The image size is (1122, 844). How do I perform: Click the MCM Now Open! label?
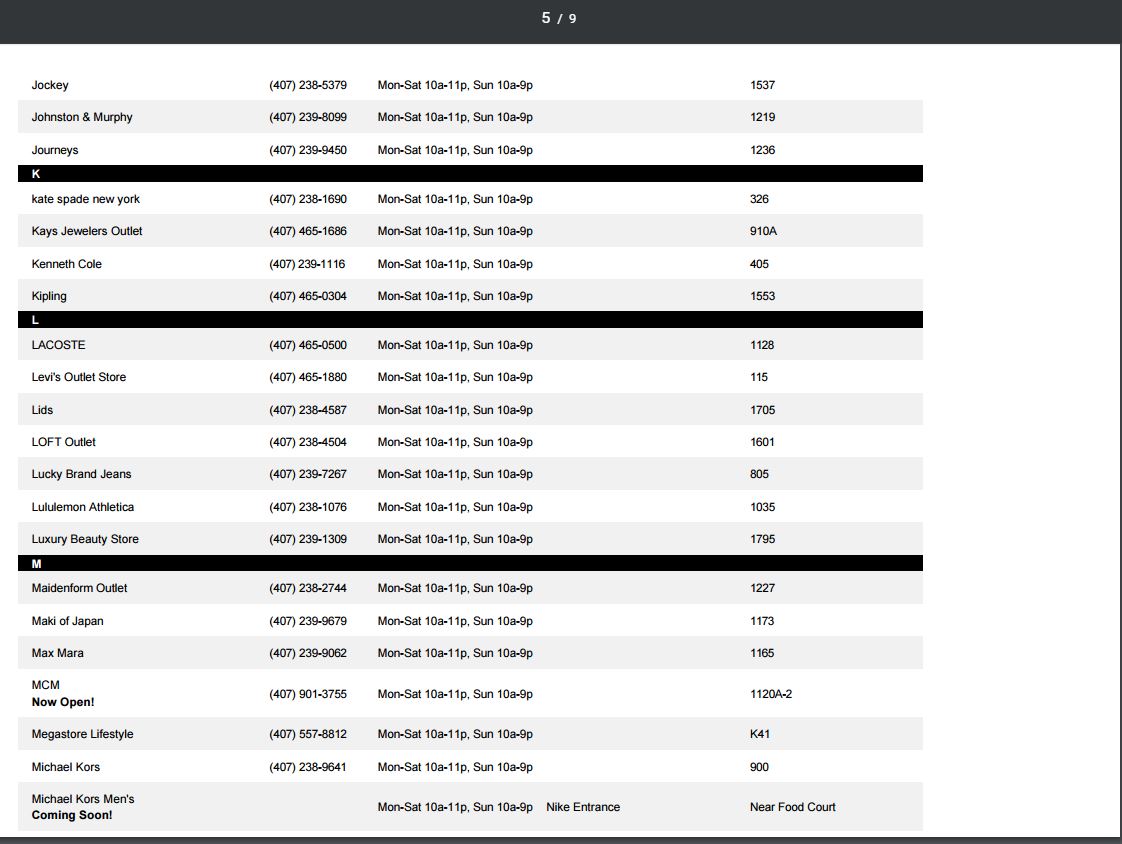[x=63, y=702]
